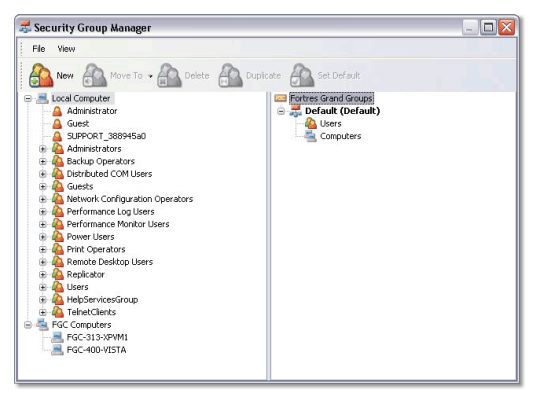
Task: Select the FGC-313-XPVM1 computer label
Action: pos(97,337)
